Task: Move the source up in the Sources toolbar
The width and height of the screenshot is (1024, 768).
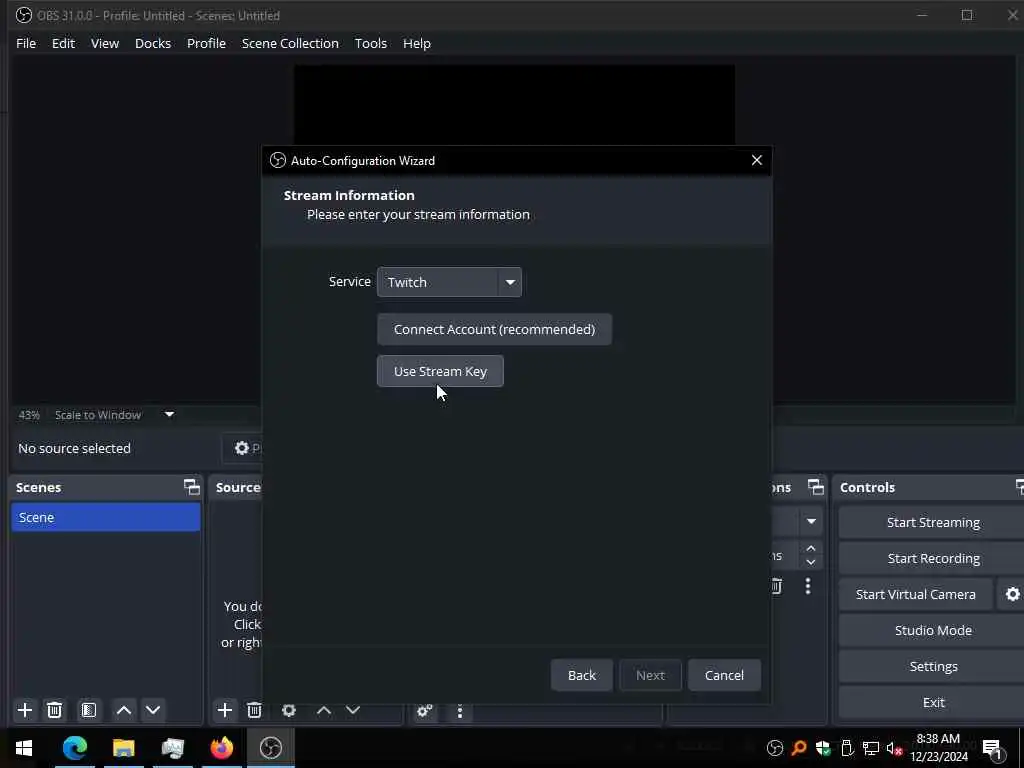Action: [324, 710]
